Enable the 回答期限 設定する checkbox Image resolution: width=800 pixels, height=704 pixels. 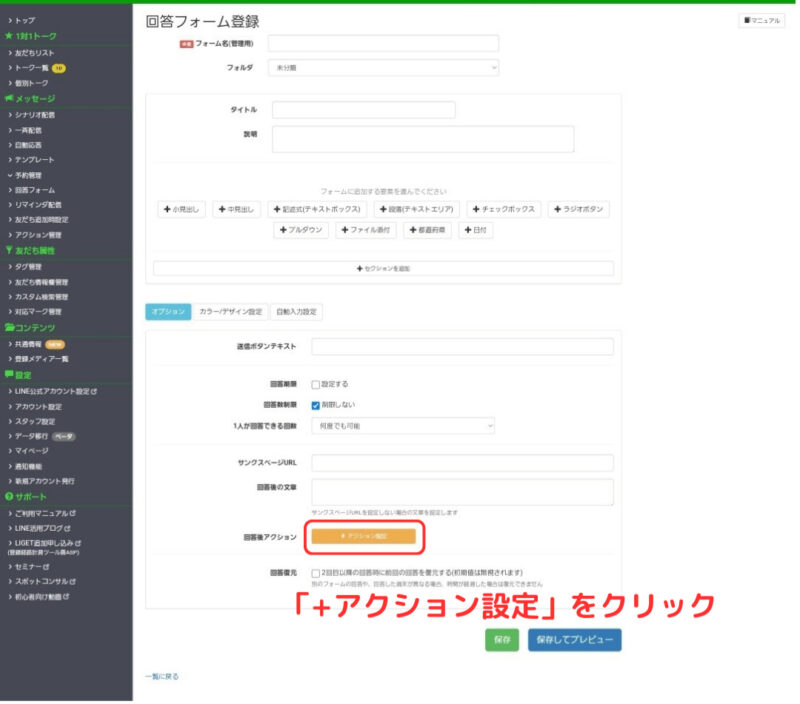316,386
